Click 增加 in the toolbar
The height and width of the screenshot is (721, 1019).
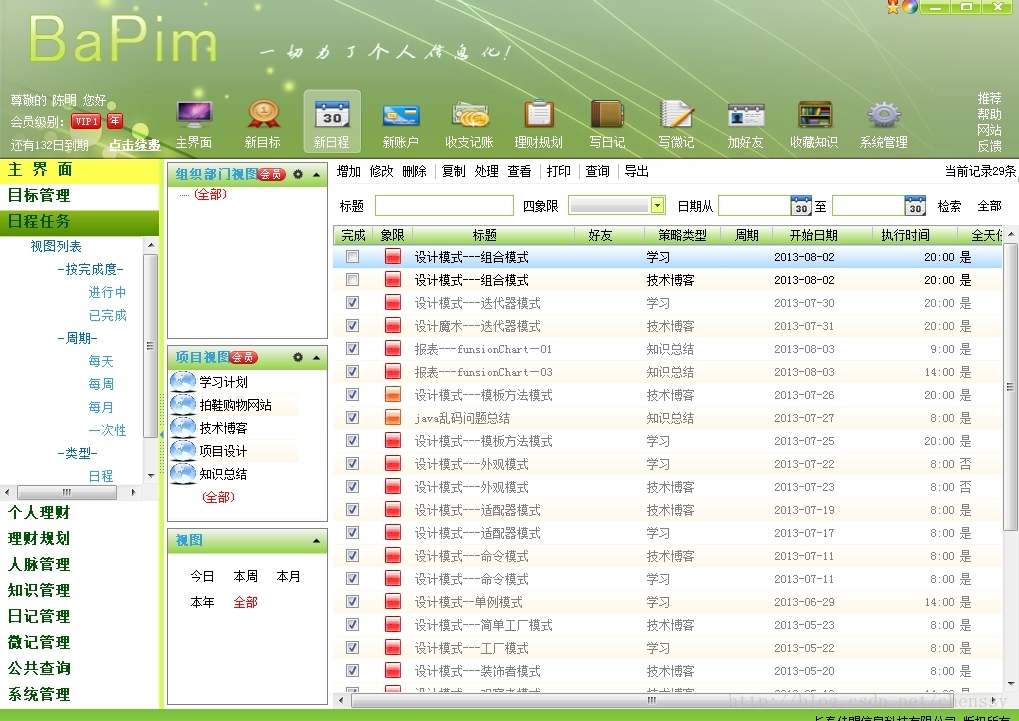(349, 171)
